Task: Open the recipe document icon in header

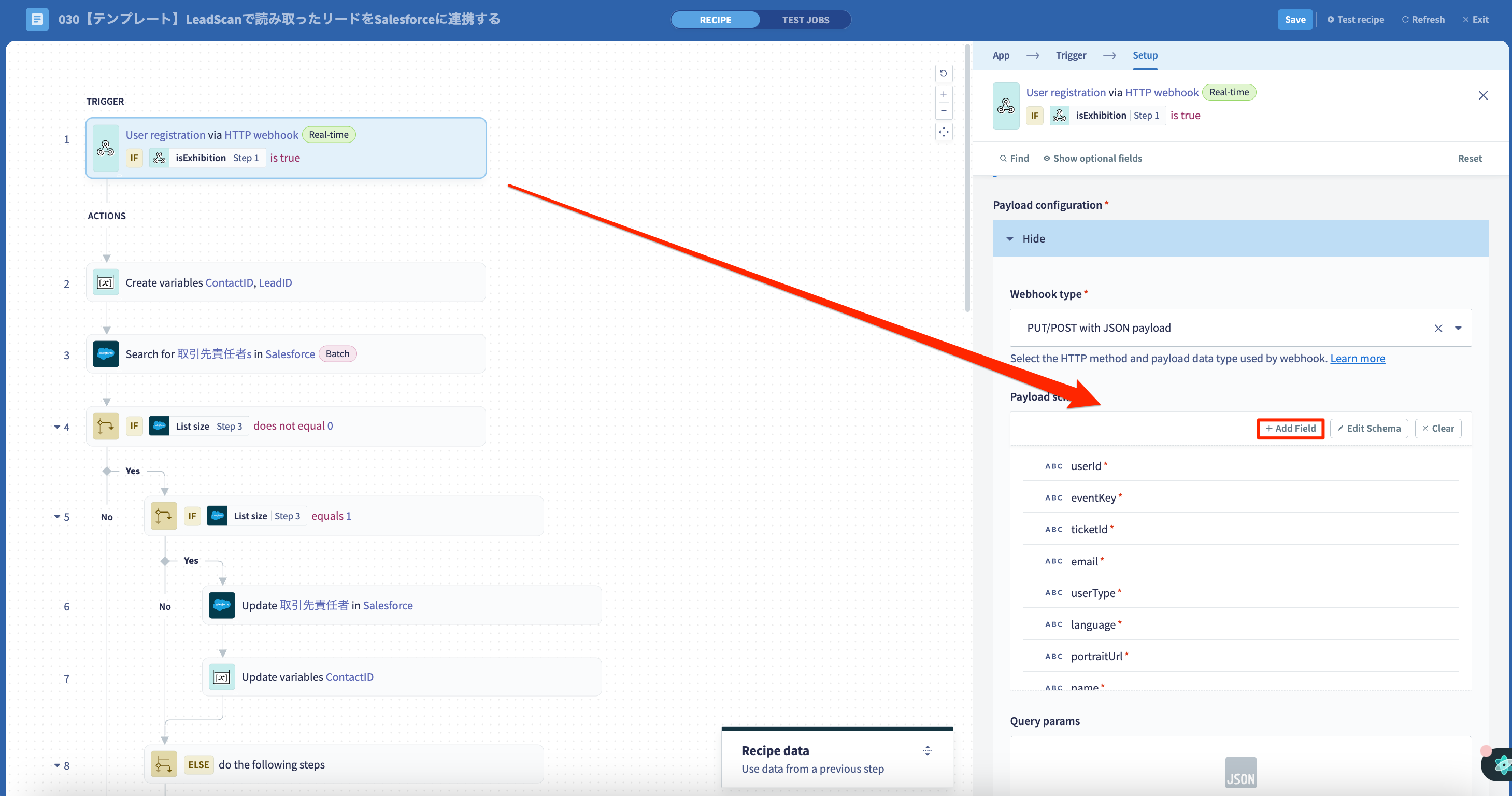Action: [x=37, y=19]
